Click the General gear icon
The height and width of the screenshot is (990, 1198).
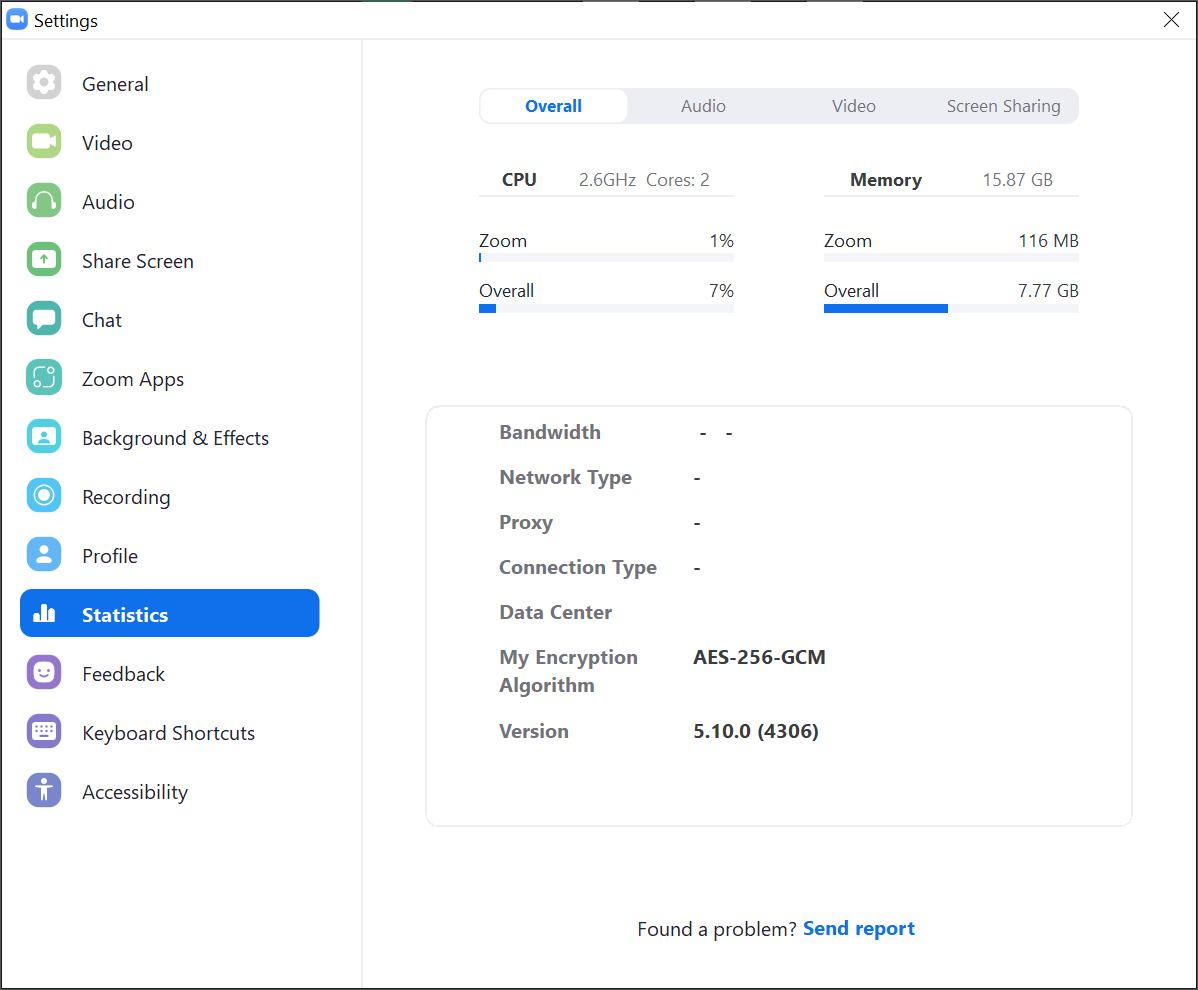tap(44, 83)
